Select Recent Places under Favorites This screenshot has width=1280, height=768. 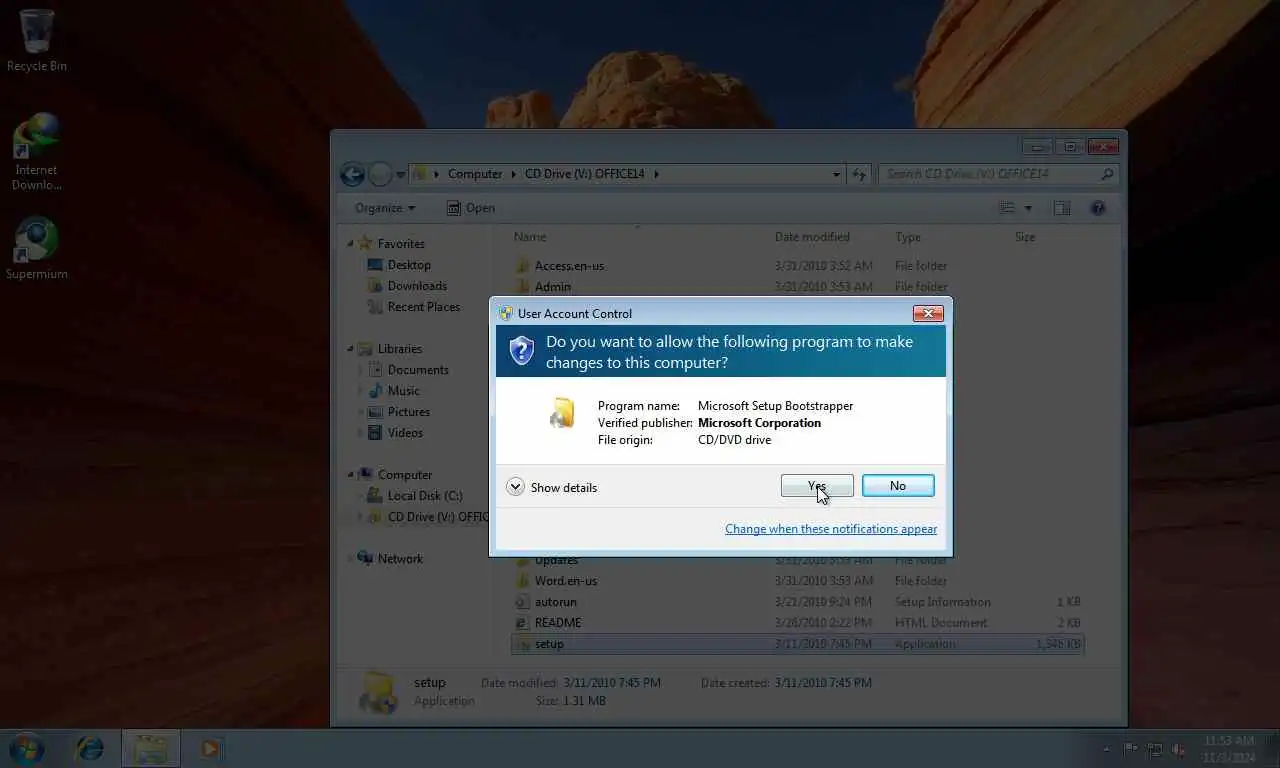(423, 307)
